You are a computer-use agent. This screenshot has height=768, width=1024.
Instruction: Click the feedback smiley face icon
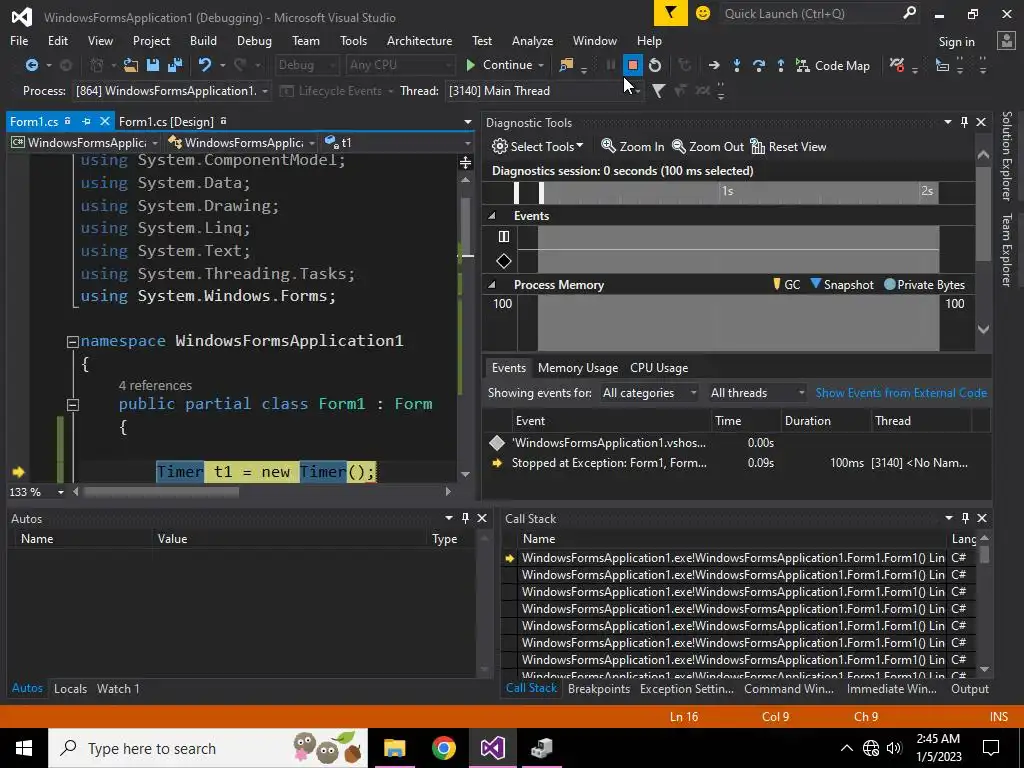tap(703, 13)
